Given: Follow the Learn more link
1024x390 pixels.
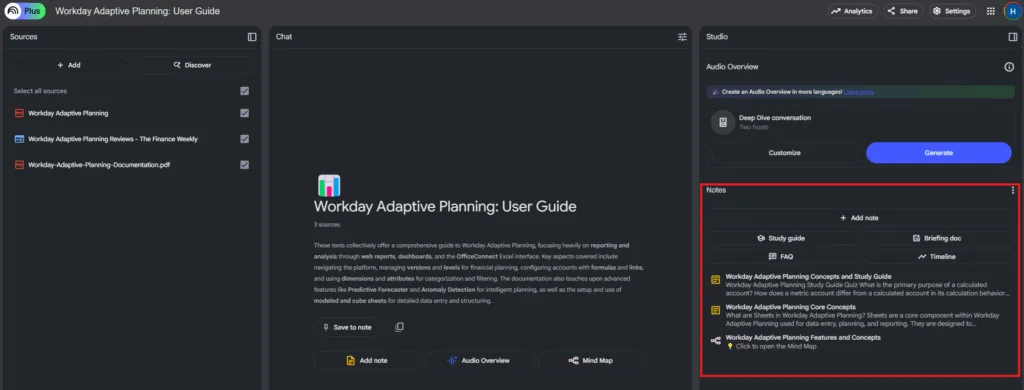Looking at the screenshot, I should pyautogui.click(x=859, y=92).
